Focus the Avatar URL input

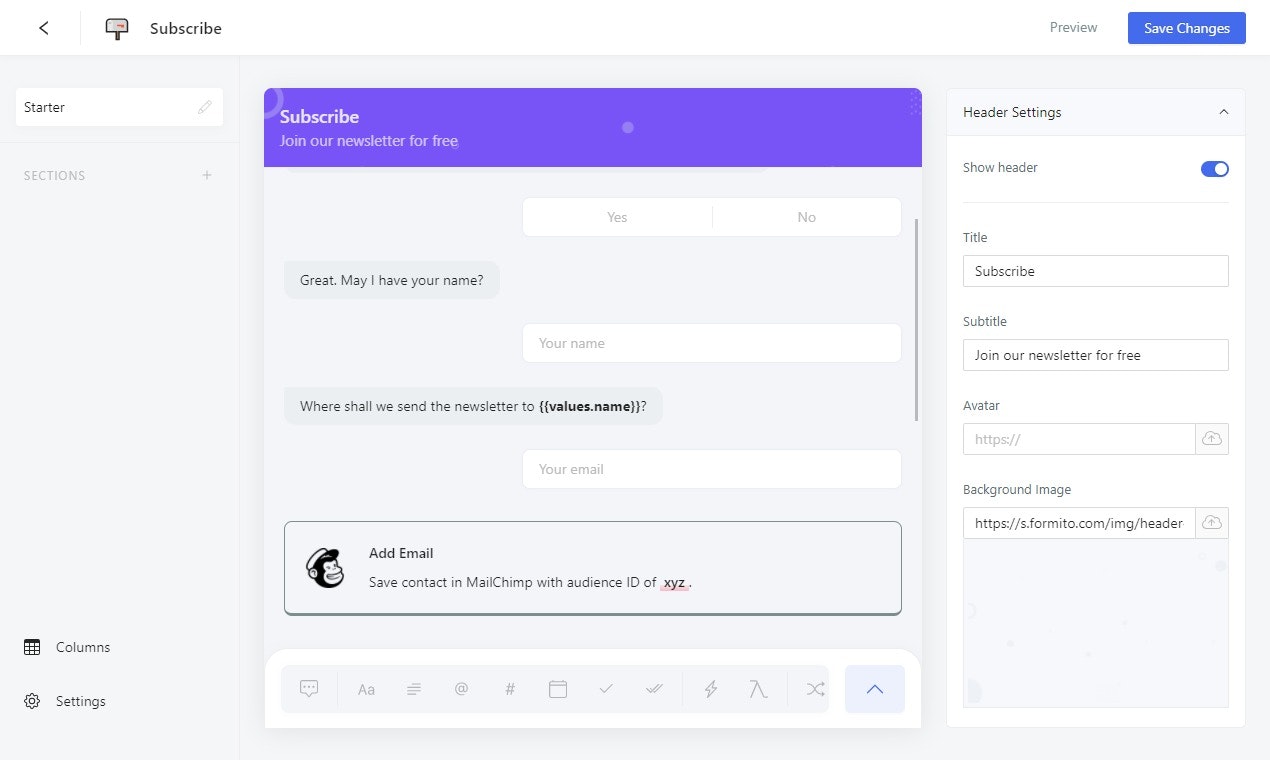(1079, 439)
